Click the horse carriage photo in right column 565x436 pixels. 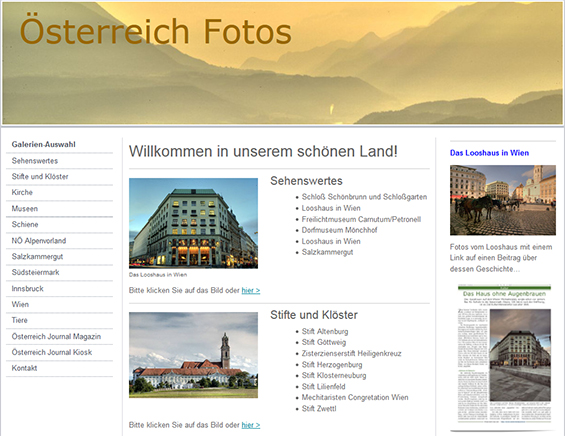[x=503, y=200]
